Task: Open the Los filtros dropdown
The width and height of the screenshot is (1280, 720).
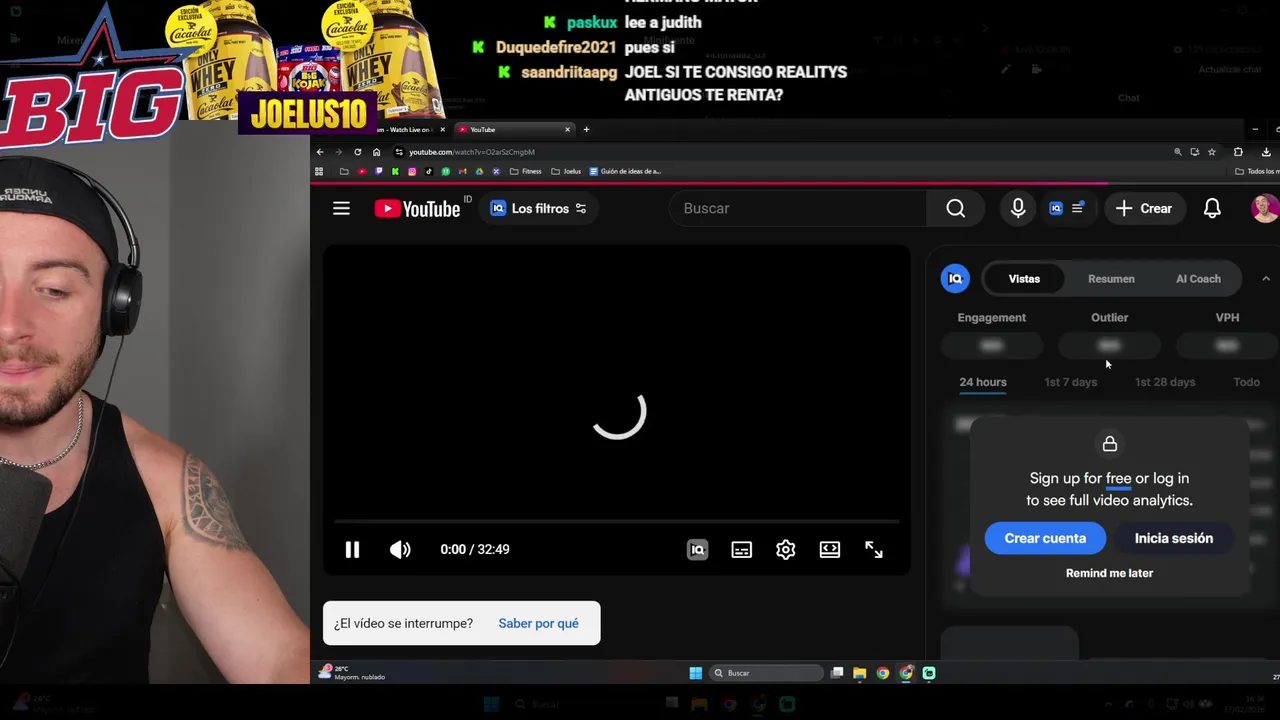Action: click(539, 208)
